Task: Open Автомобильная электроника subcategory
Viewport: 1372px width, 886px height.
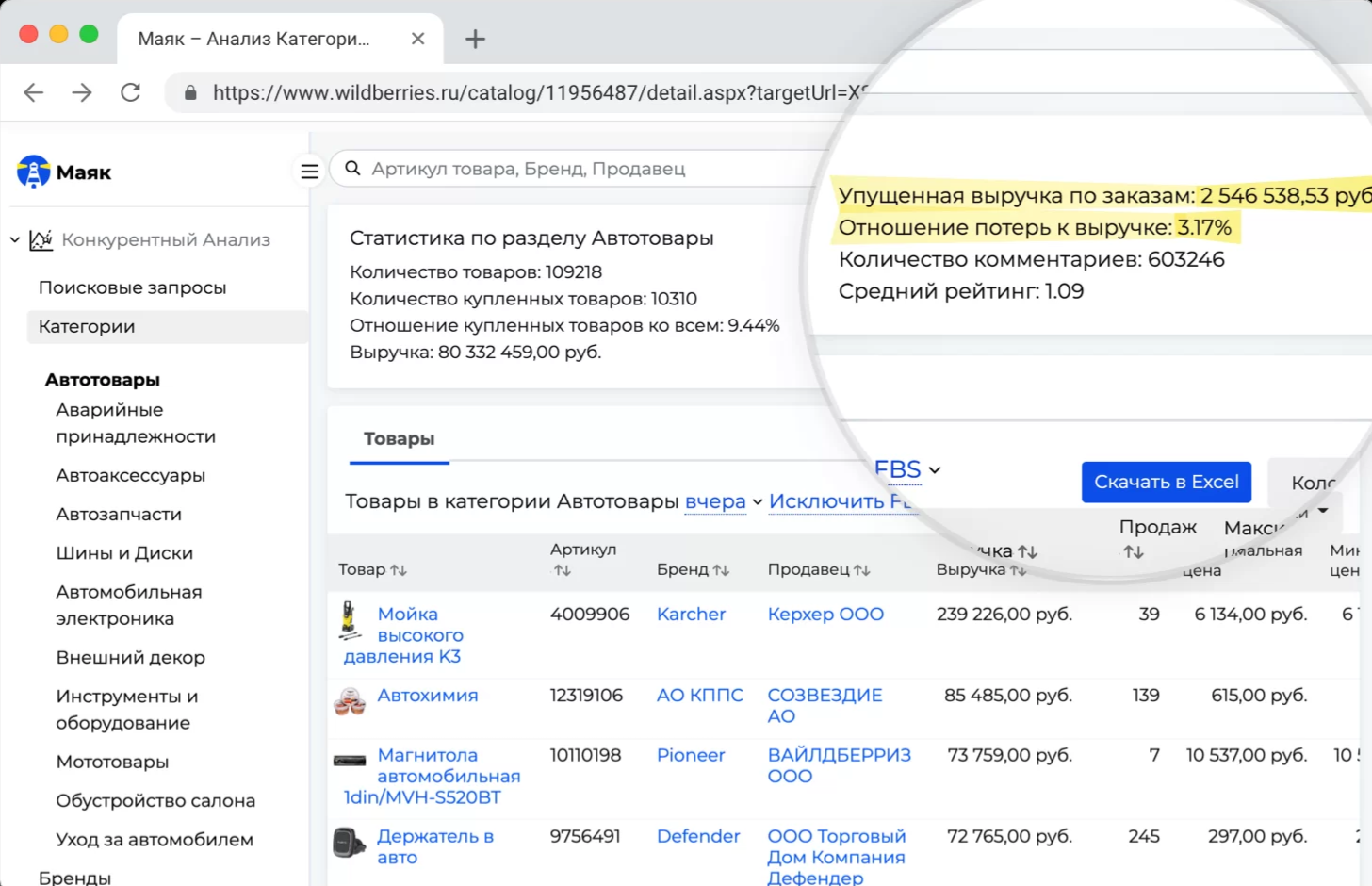Action: [129, 605]
